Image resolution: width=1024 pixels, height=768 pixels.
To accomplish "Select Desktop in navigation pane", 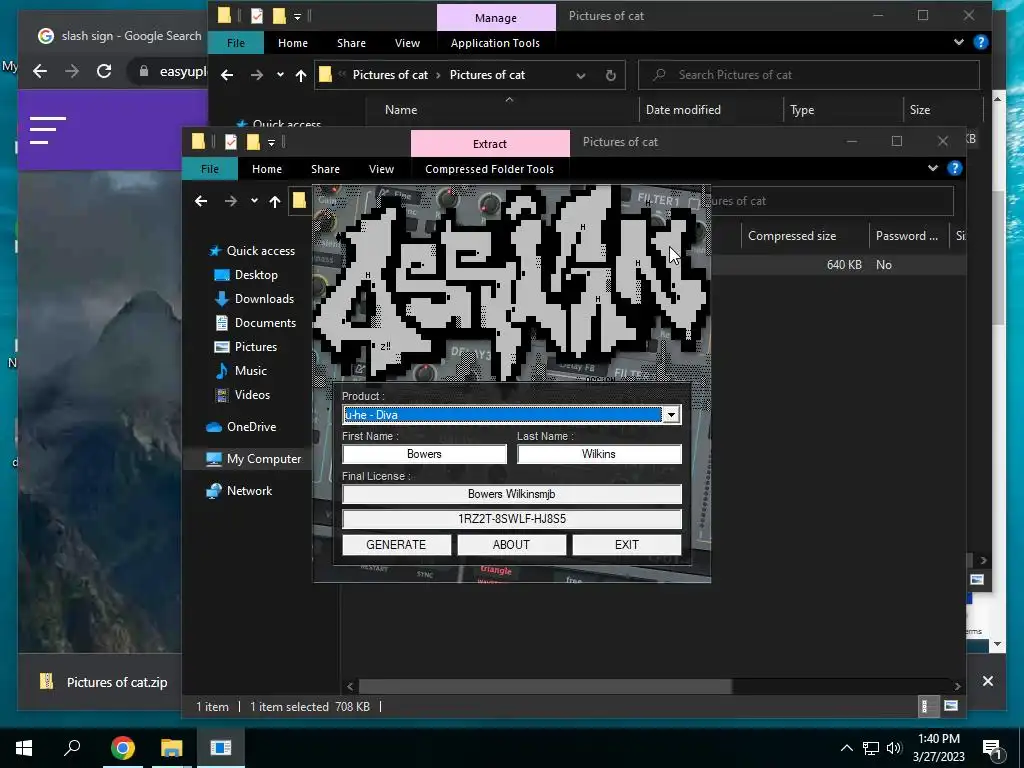I will coord(246,275).
